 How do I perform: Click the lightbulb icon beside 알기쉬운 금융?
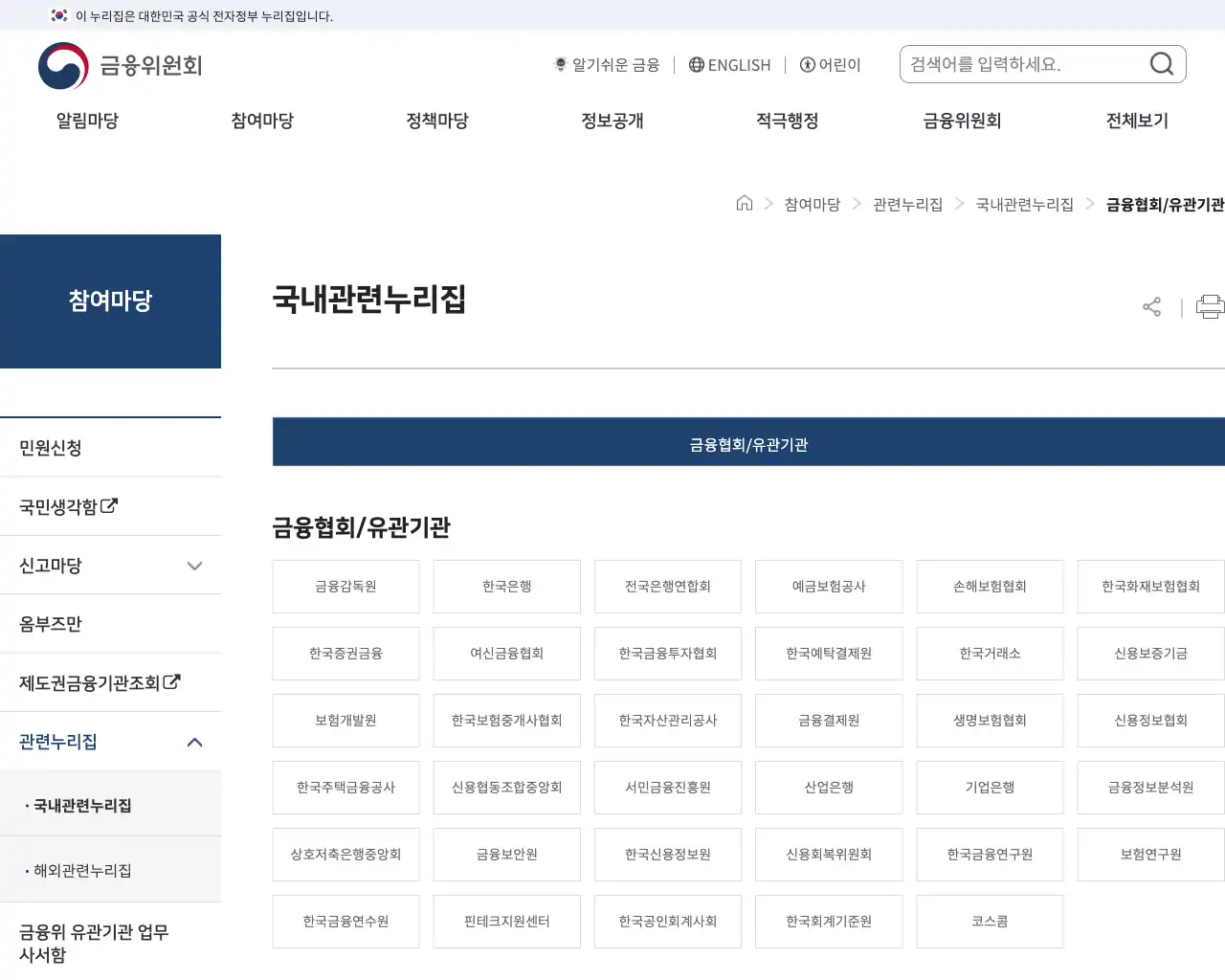click(x=561, y=64)
